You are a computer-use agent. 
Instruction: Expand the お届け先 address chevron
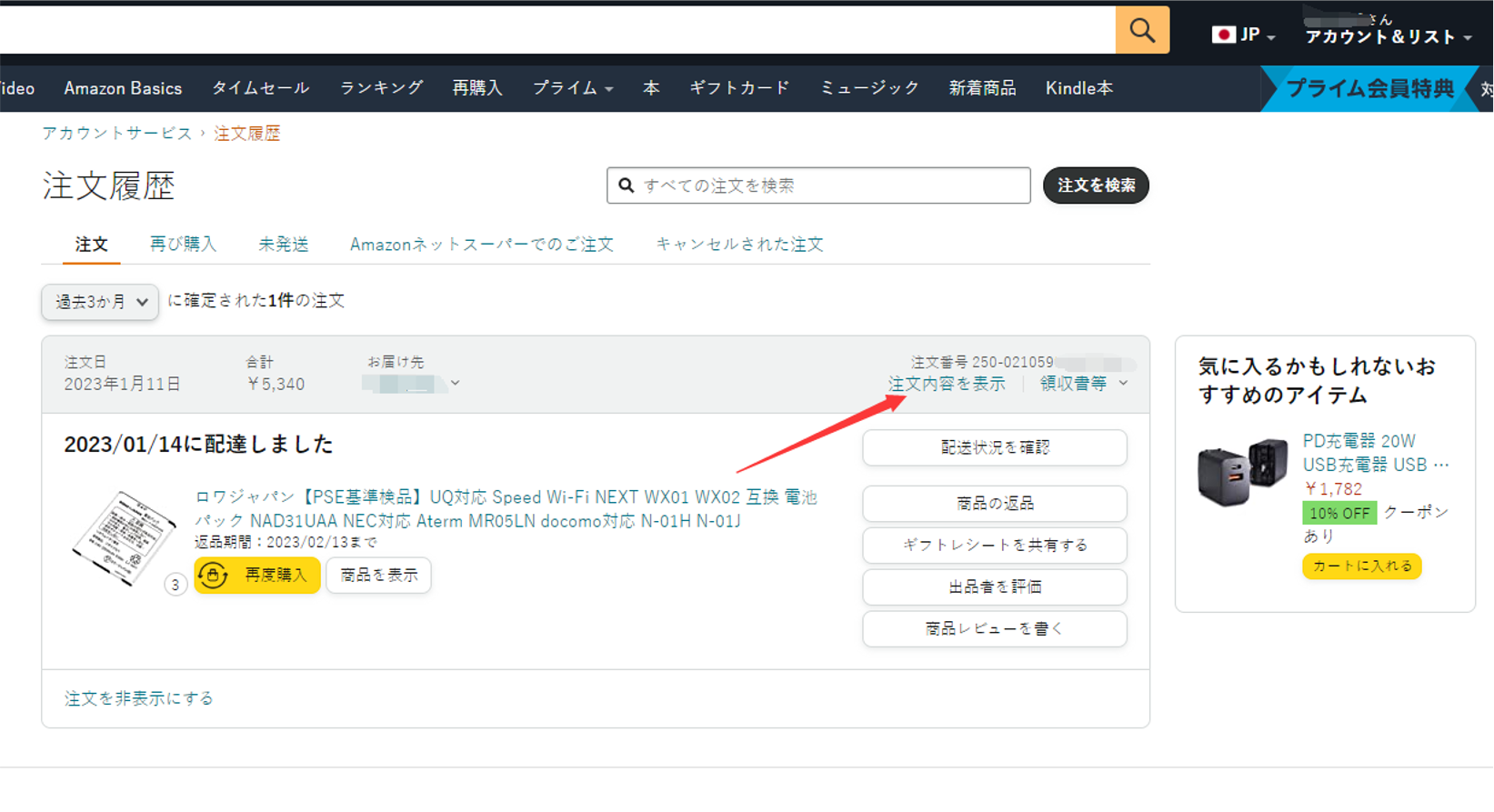pos(455,383)
